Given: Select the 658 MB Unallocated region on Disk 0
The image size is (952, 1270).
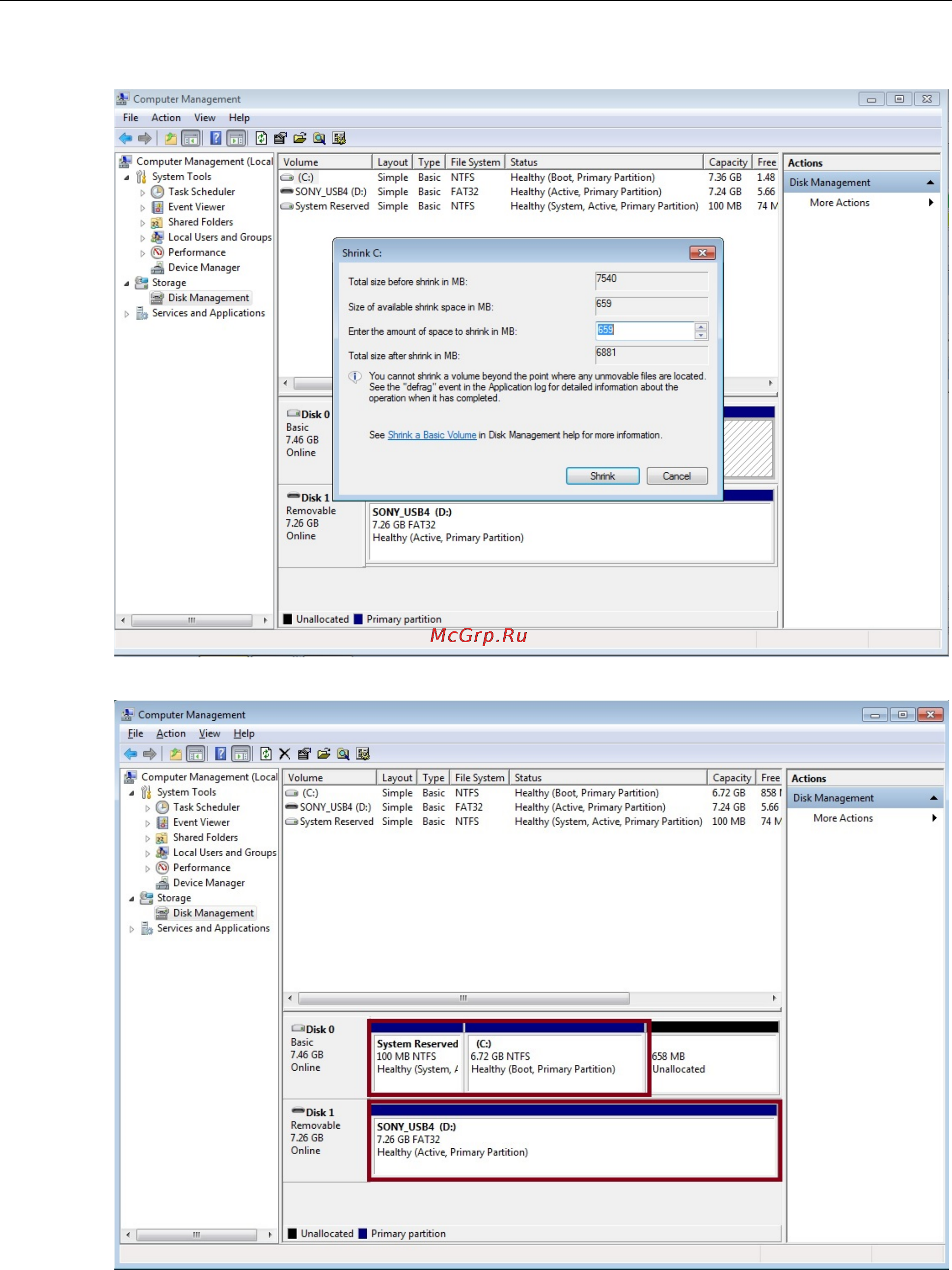Looking at the screenshot, I should pyautogui.click(x=715, y=1058).
